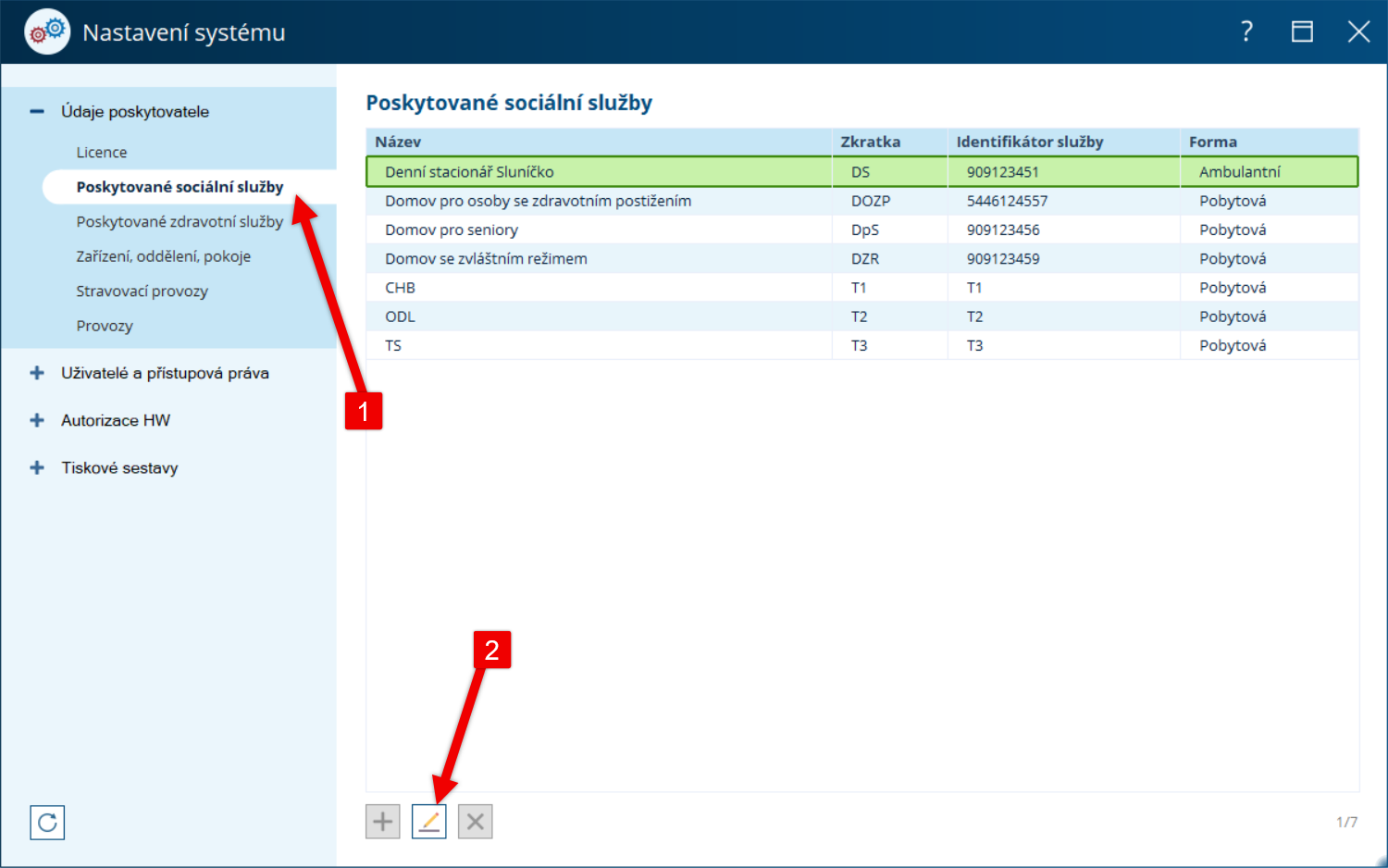This screenshot has width=1388, height=868.
Task: Open Stravovací provozy item
Action: pyautogui.click(x=142, y=291)
